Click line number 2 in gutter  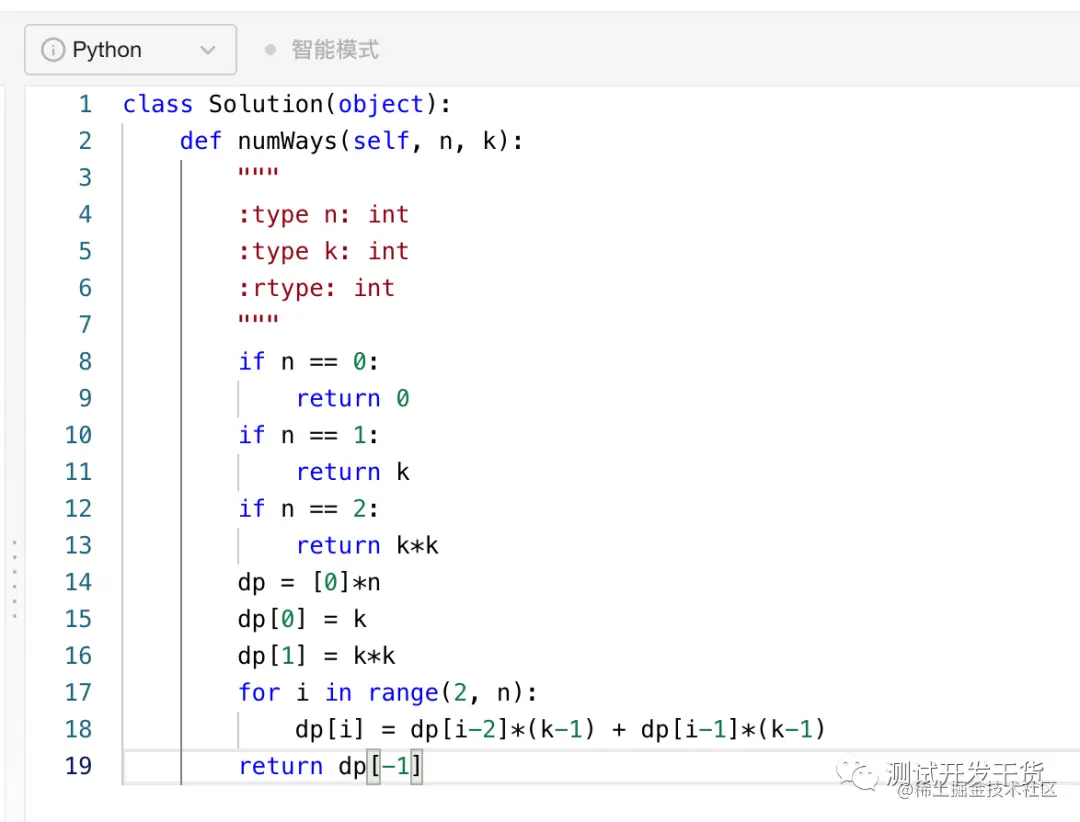[85, 141]
